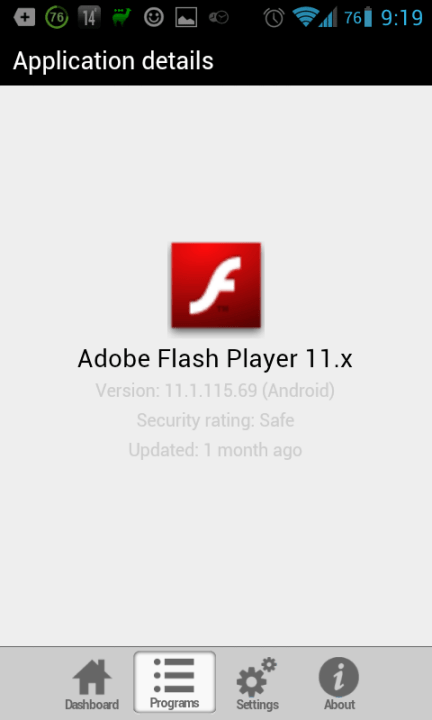Tap the alarm clock status icon

274,18
